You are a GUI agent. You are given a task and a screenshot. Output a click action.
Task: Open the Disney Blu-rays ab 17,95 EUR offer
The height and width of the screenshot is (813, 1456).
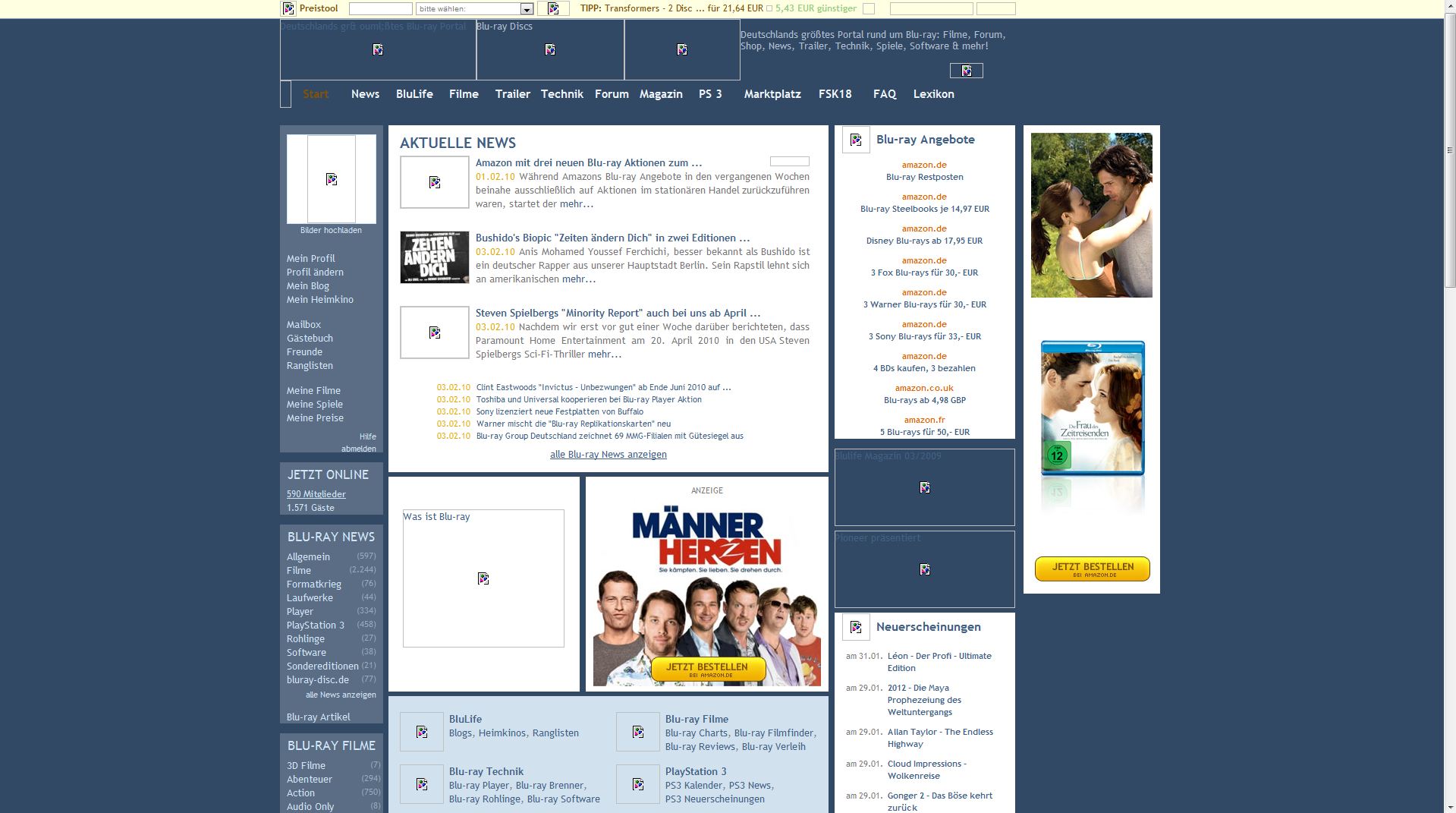tap(924, 241)
